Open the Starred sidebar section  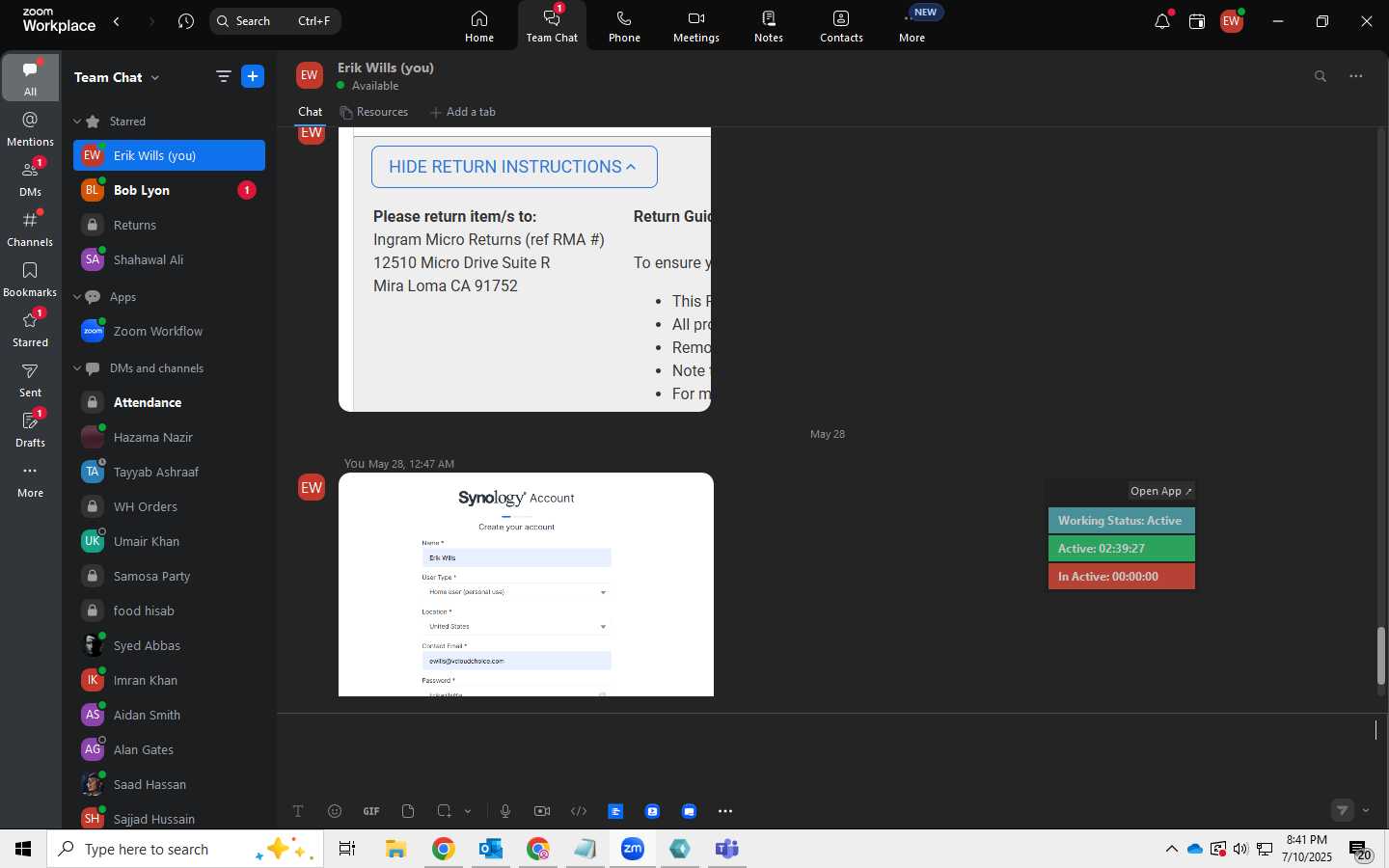(x=31, y=329)
